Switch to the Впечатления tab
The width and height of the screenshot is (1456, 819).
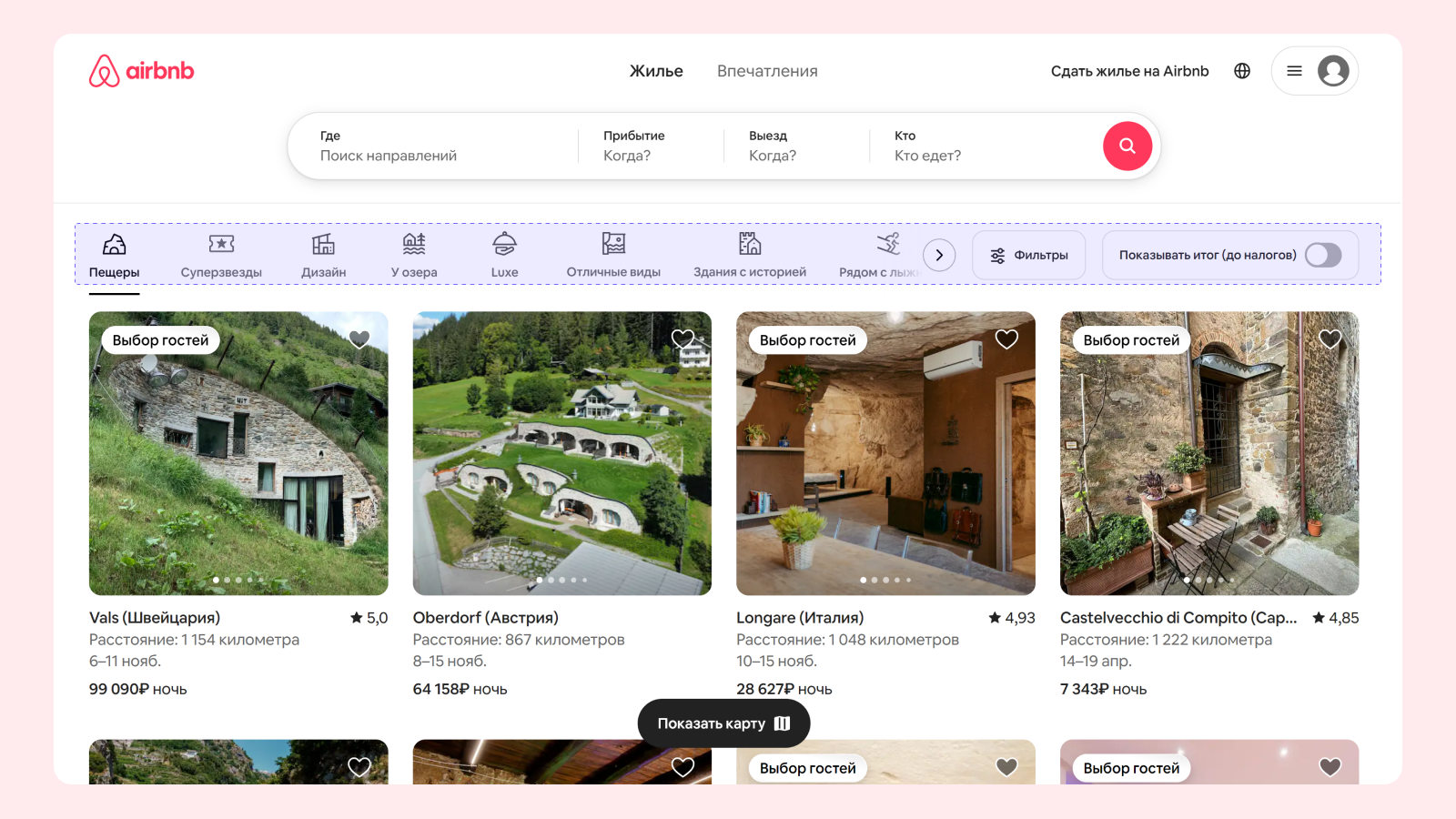pyautogui.click(x=766, y=70)
